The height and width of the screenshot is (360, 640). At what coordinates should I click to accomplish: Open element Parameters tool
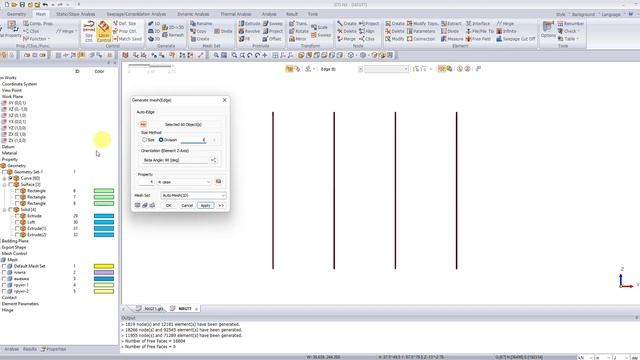[x=421, y=31]
